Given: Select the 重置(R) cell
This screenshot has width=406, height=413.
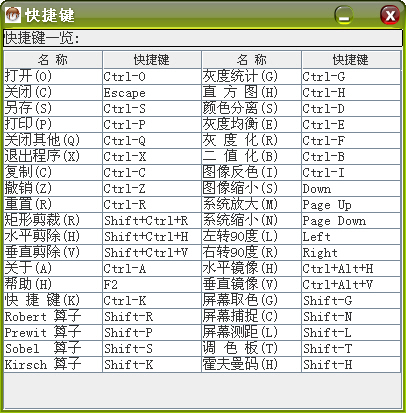Looking at the screenshot, I should coord(53,205).
